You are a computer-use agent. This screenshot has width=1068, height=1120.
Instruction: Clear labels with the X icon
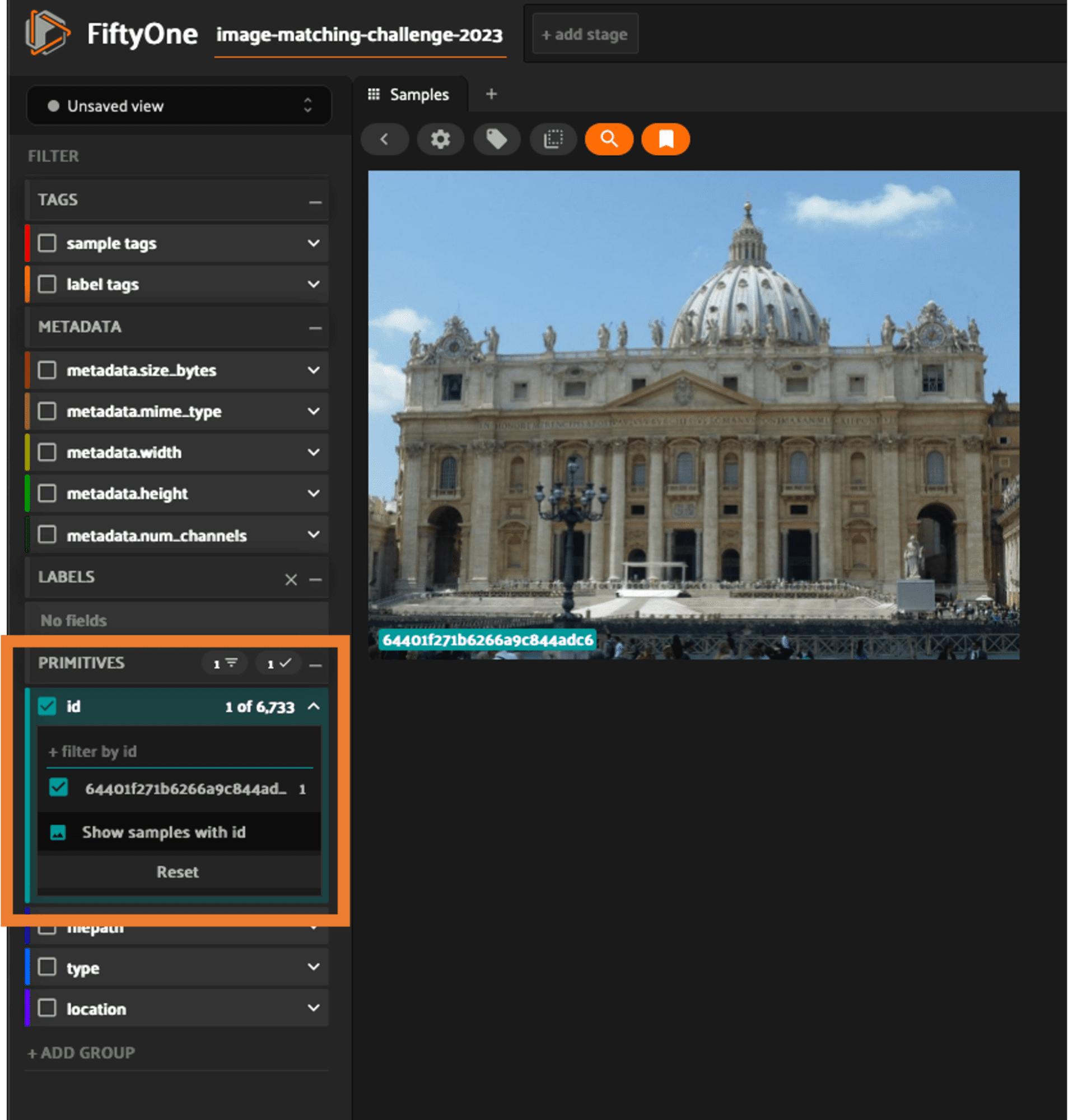coord(291,579)
